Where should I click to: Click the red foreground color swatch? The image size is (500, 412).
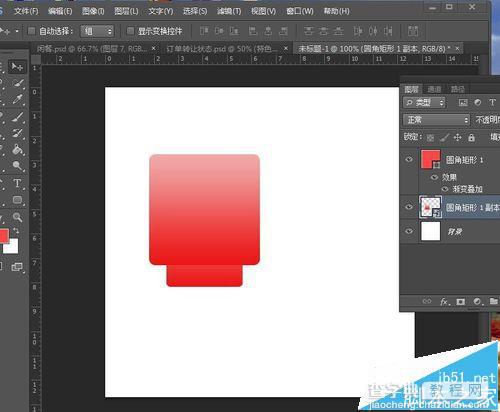tap(3, 235)
